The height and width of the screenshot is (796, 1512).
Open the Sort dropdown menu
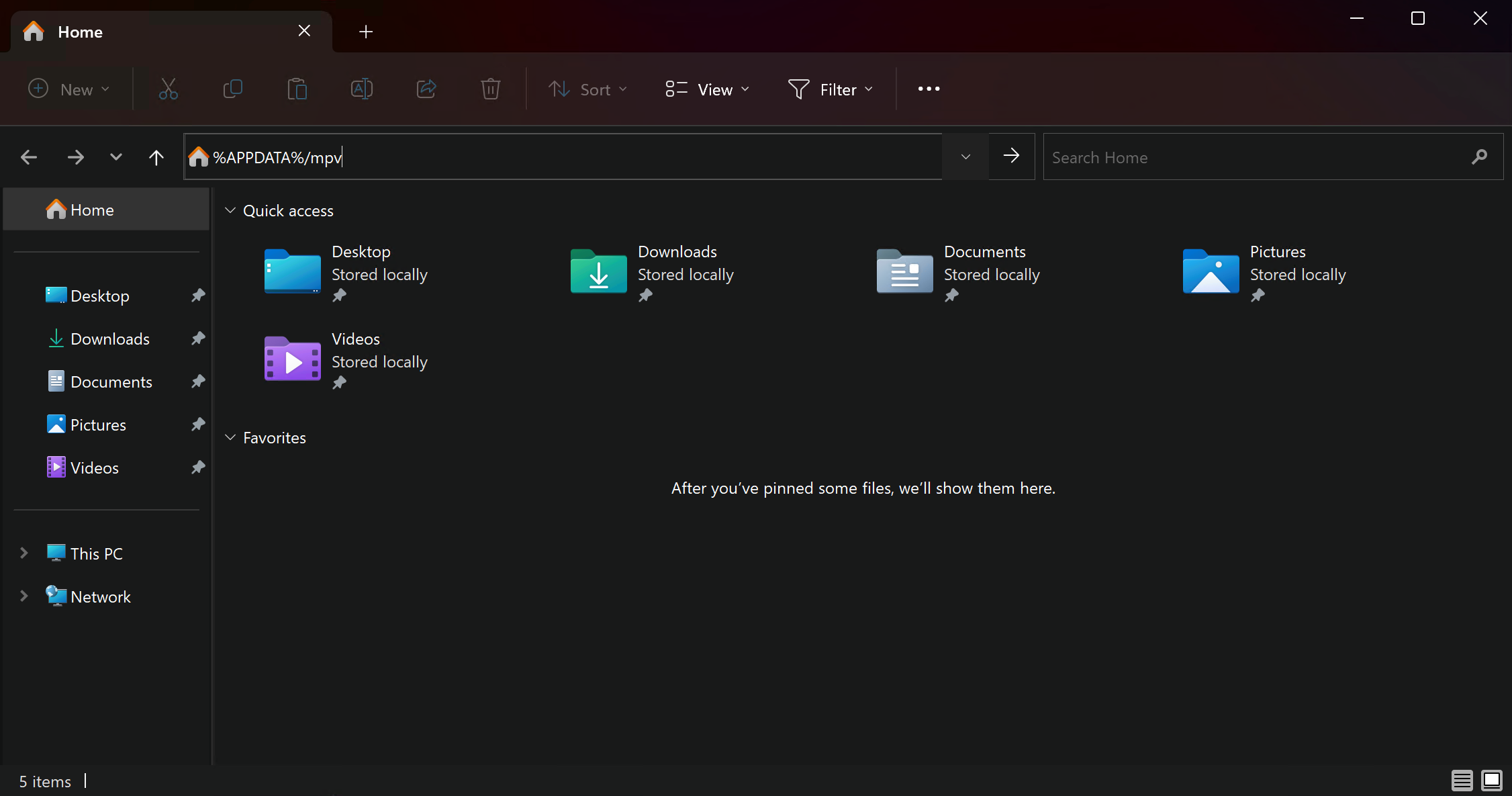click(x=590, y=89)
